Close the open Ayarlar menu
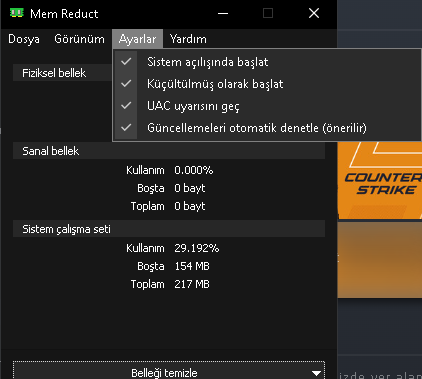The height and width of the screenshot is (379, 422). pyautogui.click(x=137, y=39)
